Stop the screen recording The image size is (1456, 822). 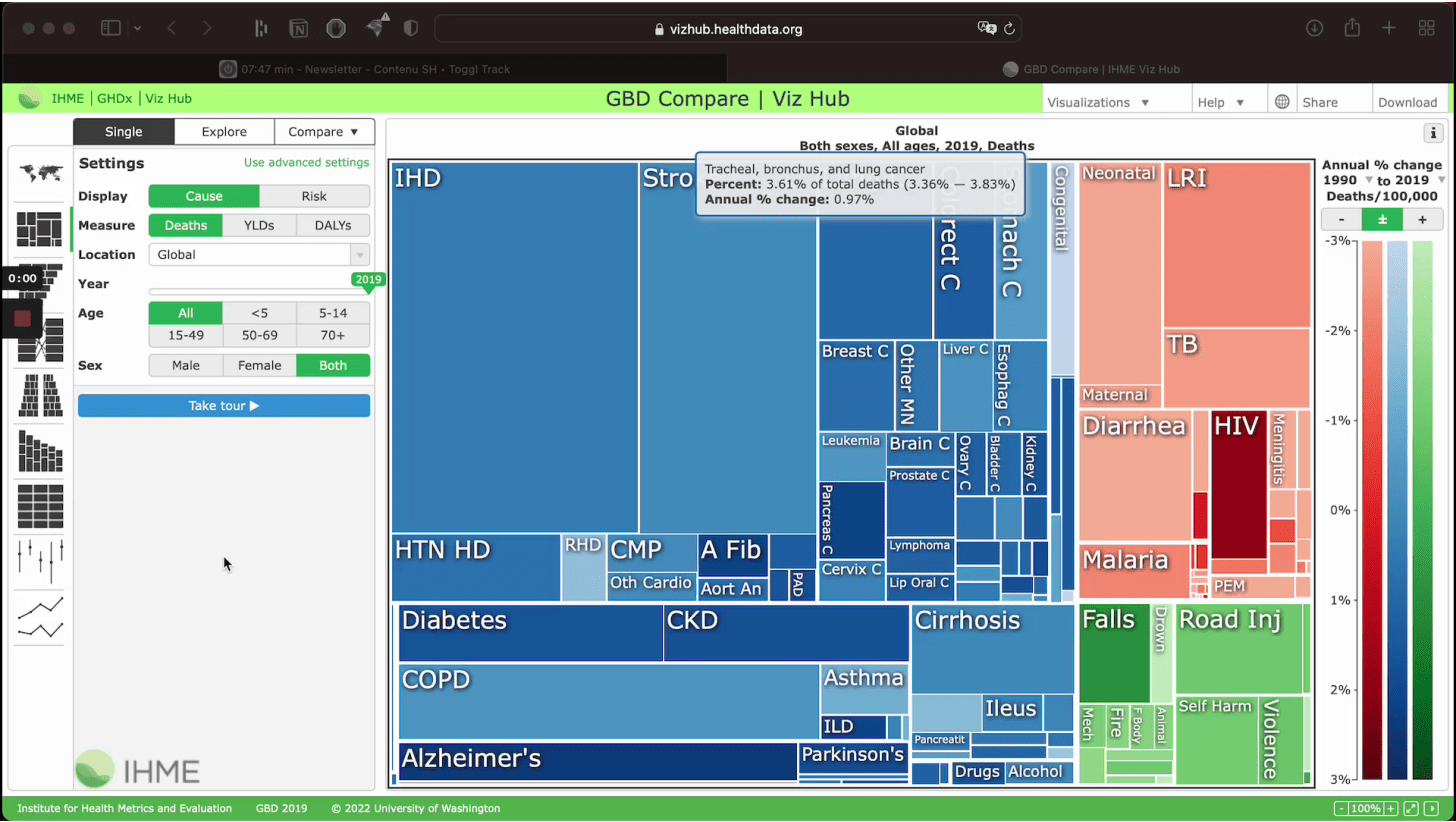coord(22,319)
